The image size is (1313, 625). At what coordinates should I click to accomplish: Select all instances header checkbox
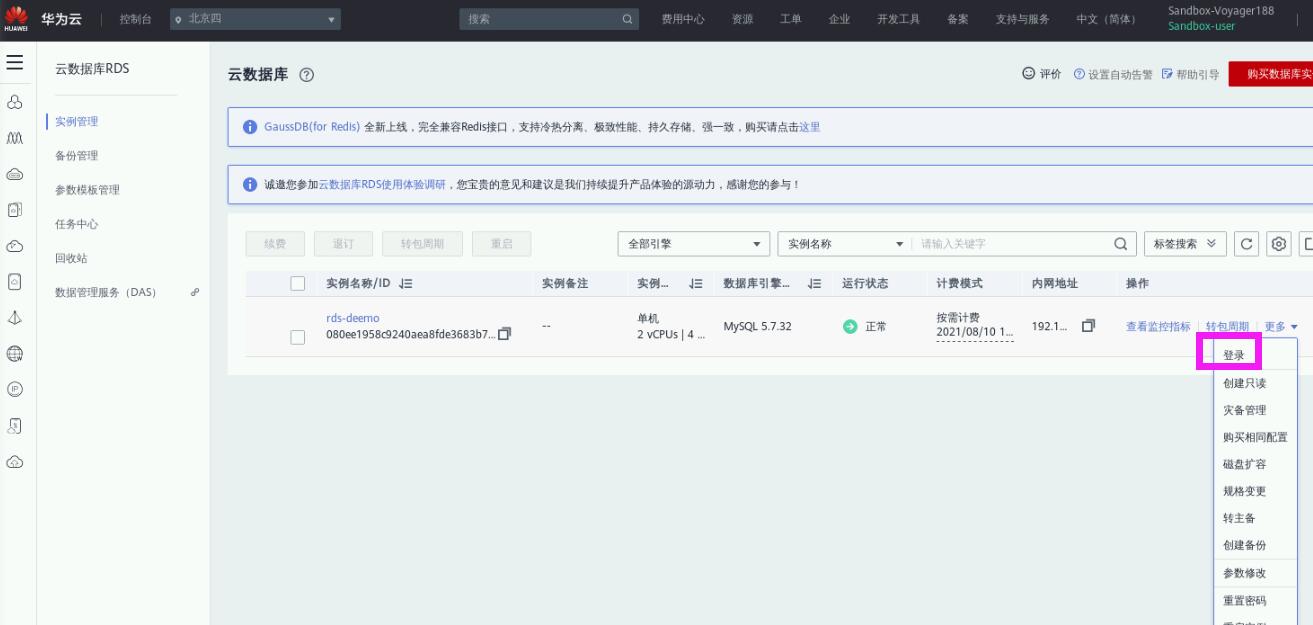pyautogui.click(x=297, y=284)
